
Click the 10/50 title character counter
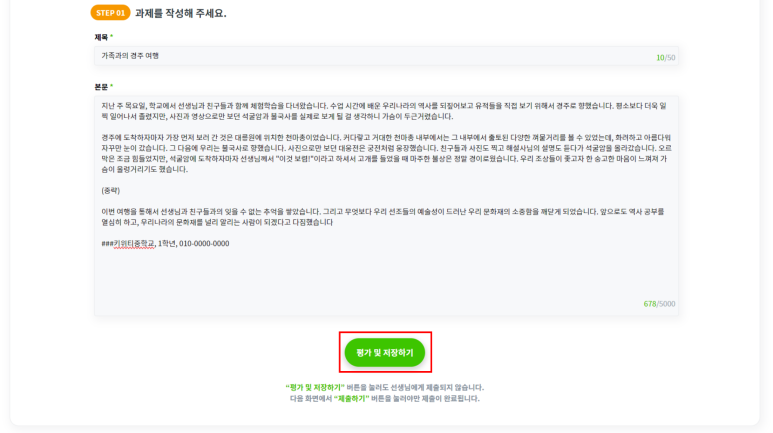[666, 58]
